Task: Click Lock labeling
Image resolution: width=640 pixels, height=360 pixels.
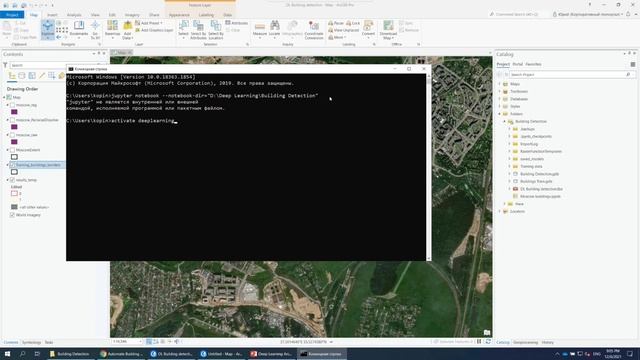Action: point(353,23)
